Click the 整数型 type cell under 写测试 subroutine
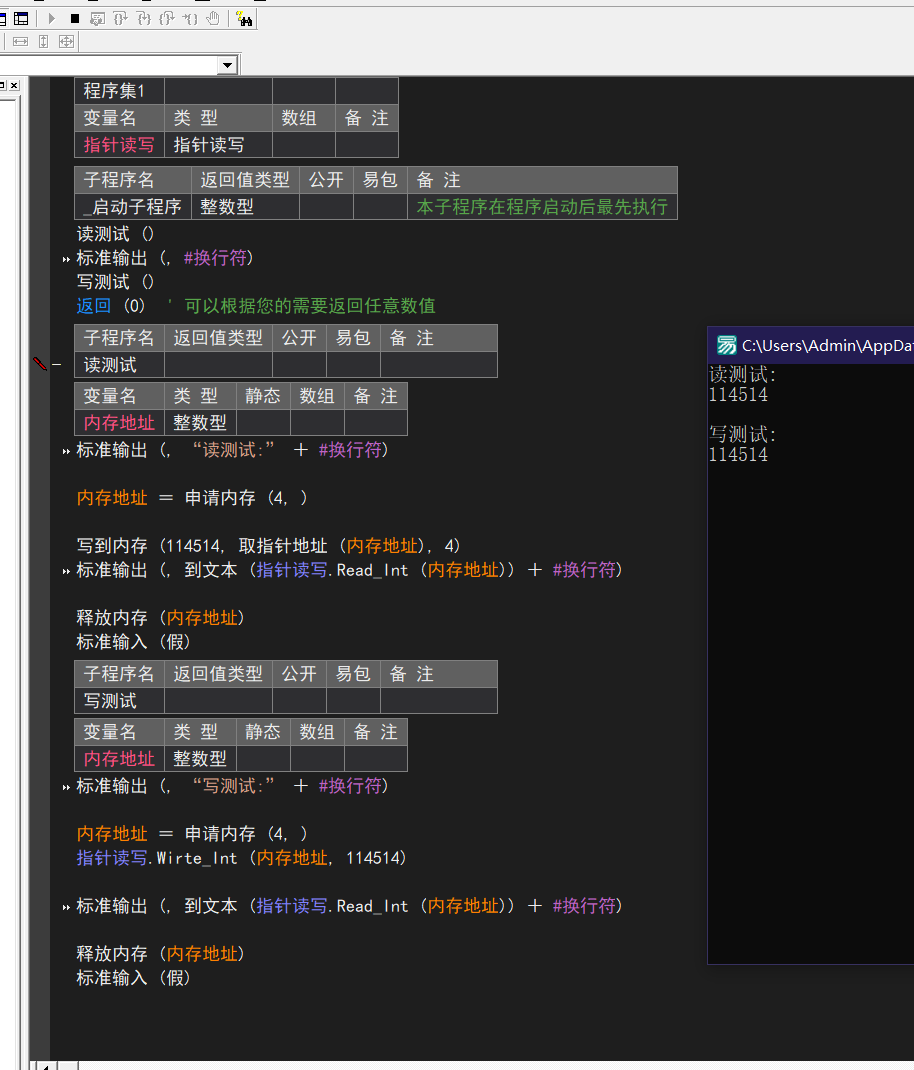This screenshot has height=1070, width=914. point(201,759)
